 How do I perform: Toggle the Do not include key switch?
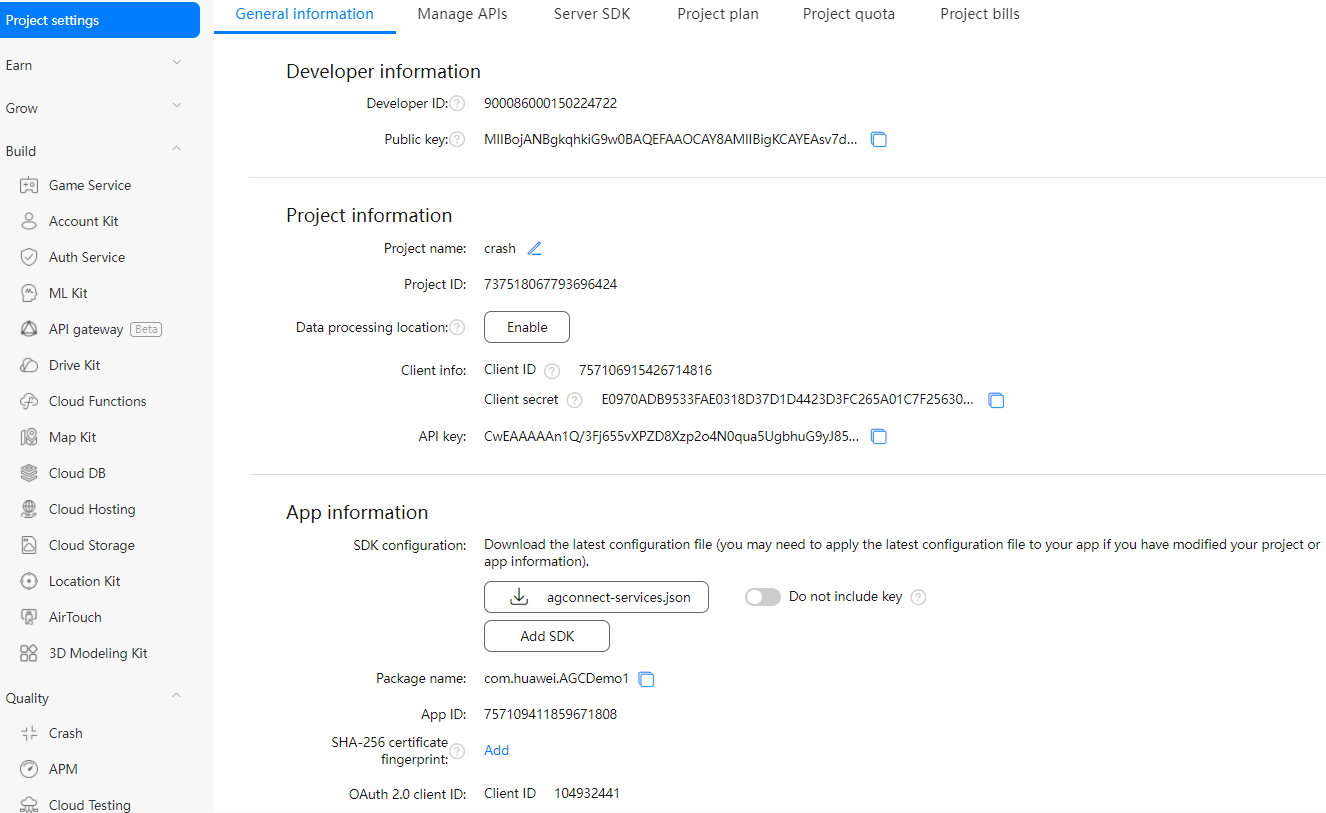coord(762,597)
